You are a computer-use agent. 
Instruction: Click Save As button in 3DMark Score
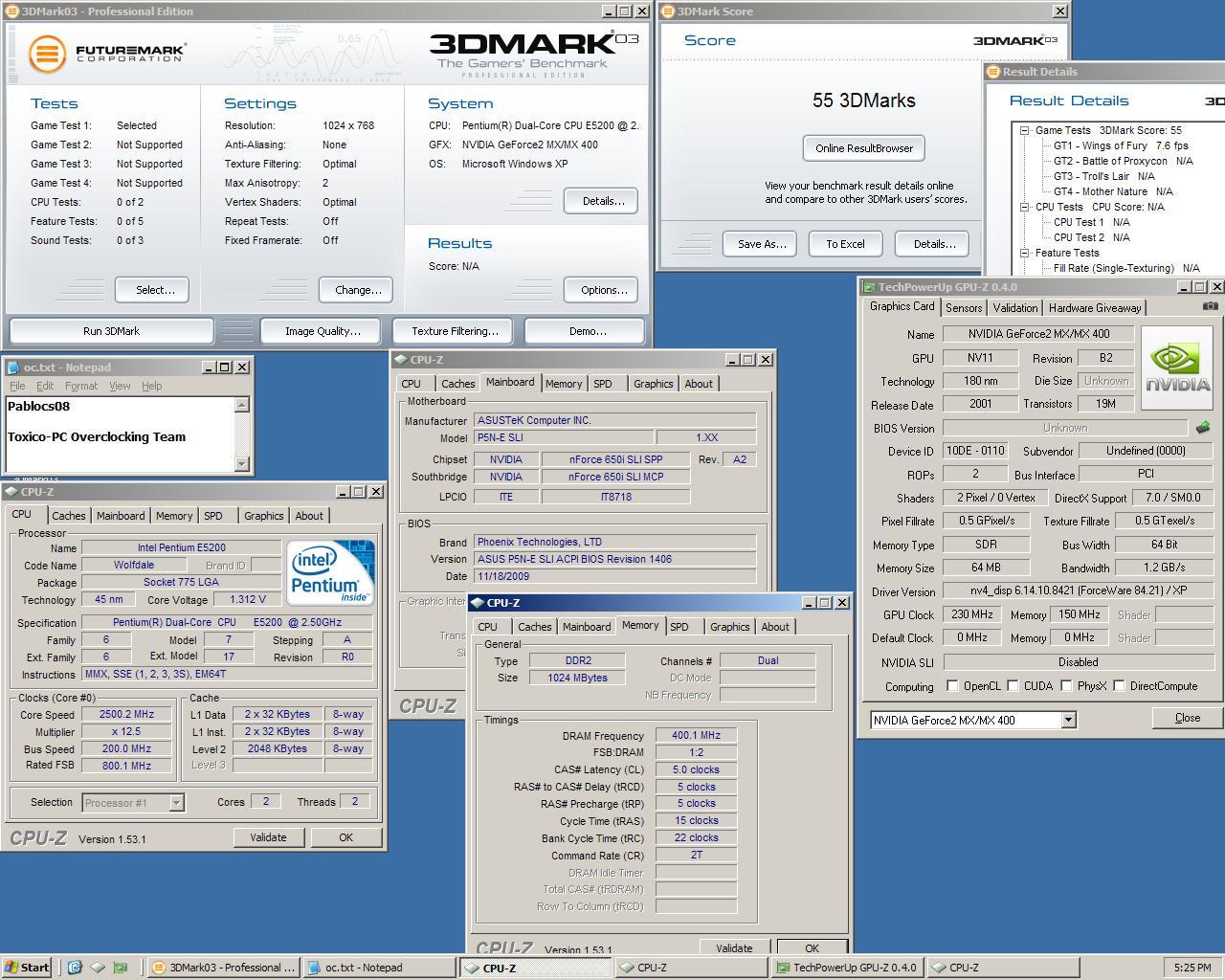pos(762,244)
